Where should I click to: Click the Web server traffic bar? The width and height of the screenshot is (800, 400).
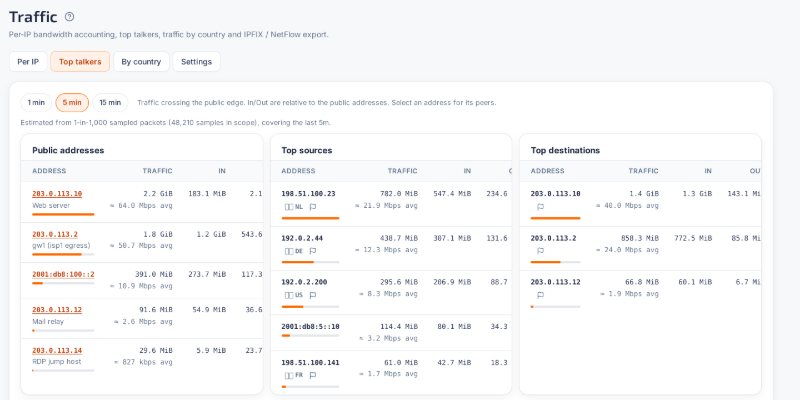63,214
